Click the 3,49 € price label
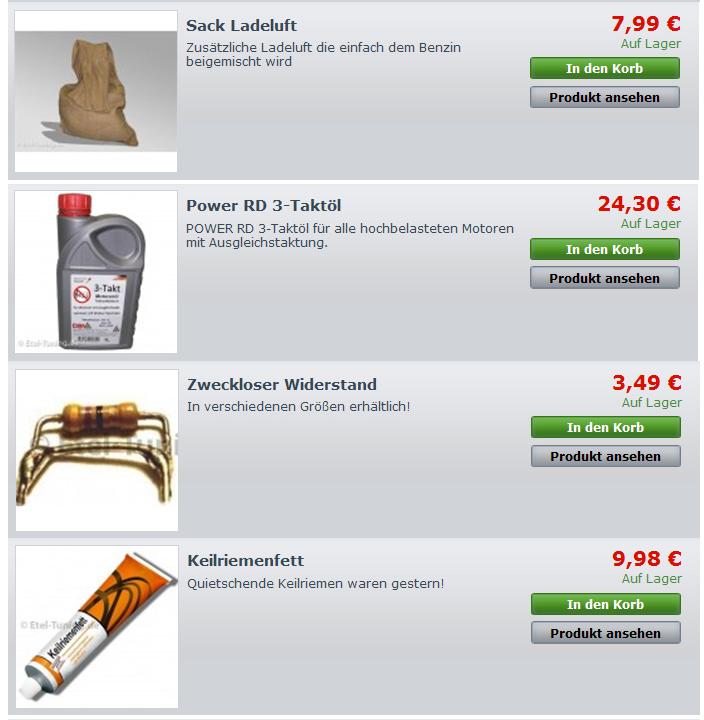This screenshot has width=704, height=720. click(647, 382)
